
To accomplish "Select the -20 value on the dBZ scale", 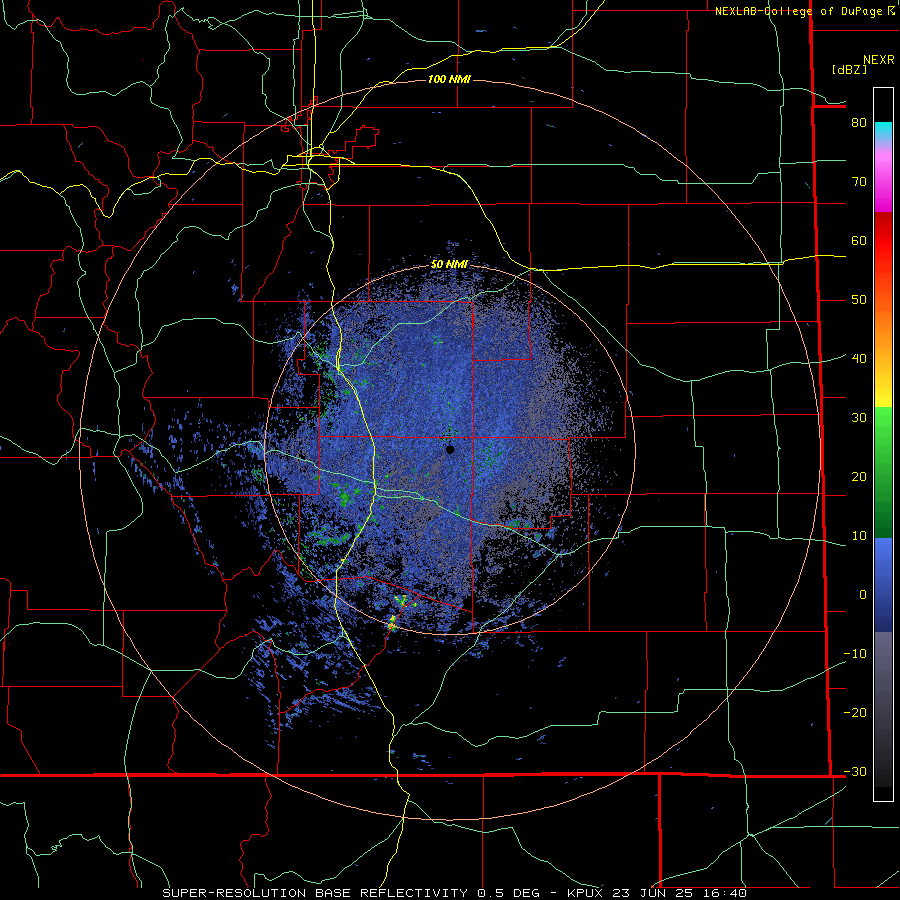I will pos(855,713).
